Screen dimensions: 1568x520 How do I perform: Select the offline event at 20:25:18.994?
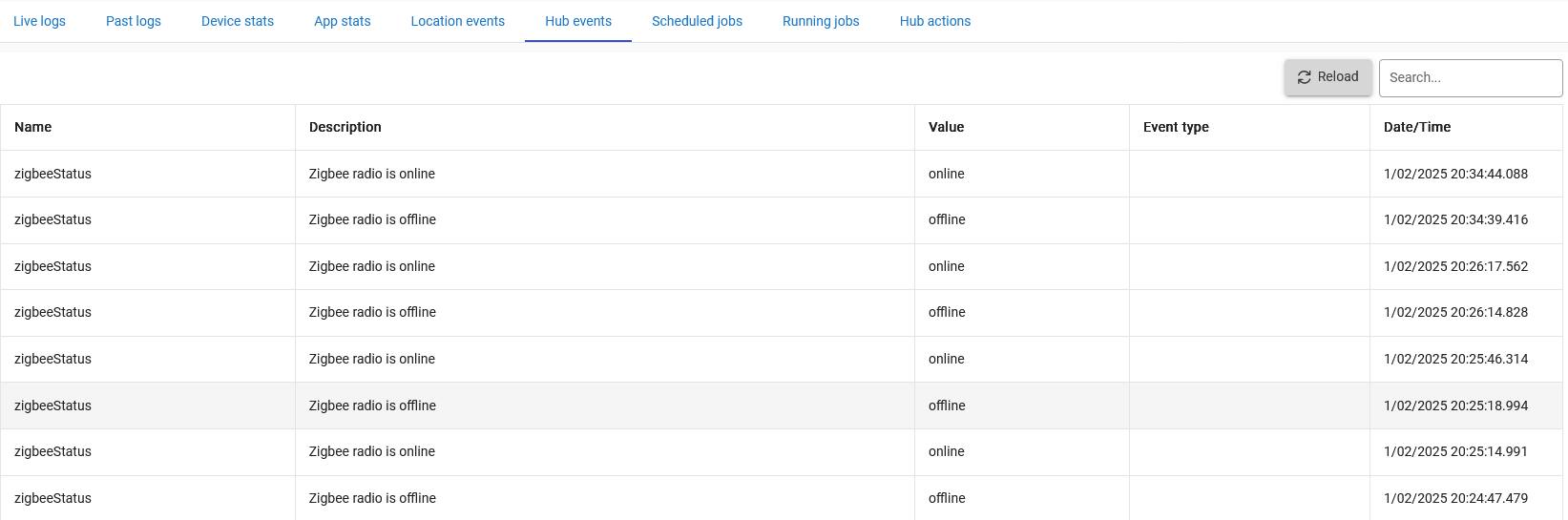tap(782, 406)
